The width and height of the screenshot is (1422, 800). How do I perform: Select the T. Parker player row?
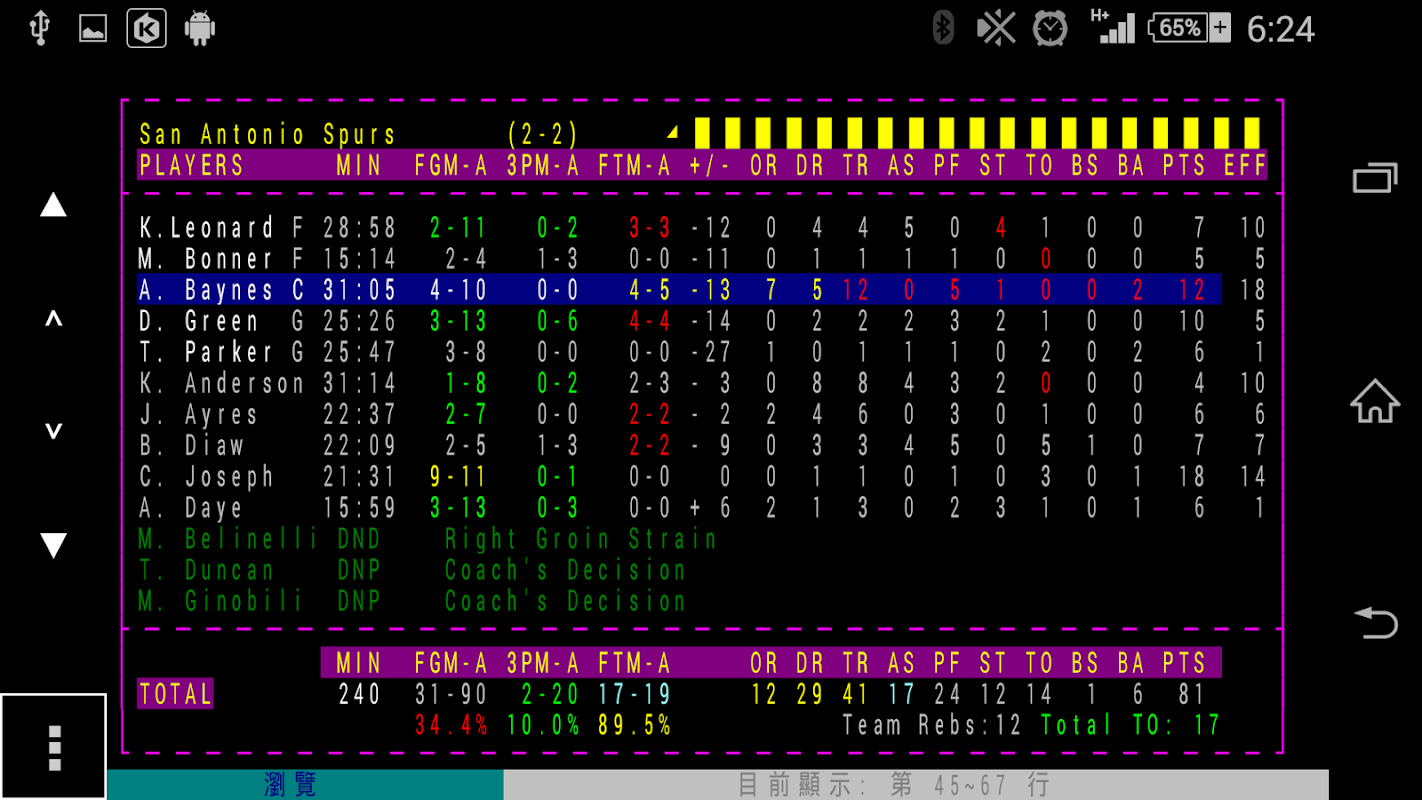703,352
